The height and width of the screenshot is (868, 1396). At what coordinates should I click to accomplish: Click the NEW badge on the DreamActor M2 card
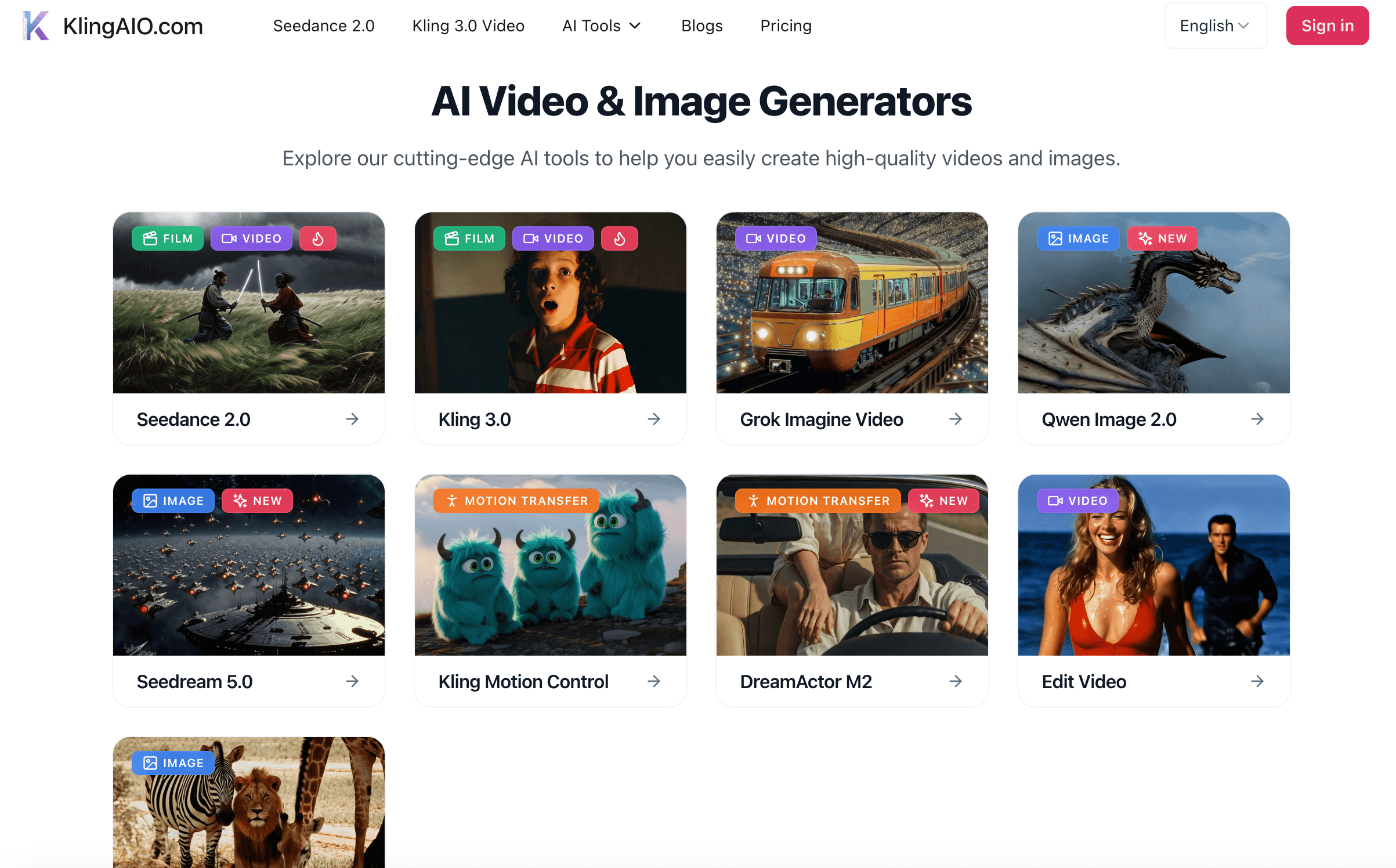(944, 500)
